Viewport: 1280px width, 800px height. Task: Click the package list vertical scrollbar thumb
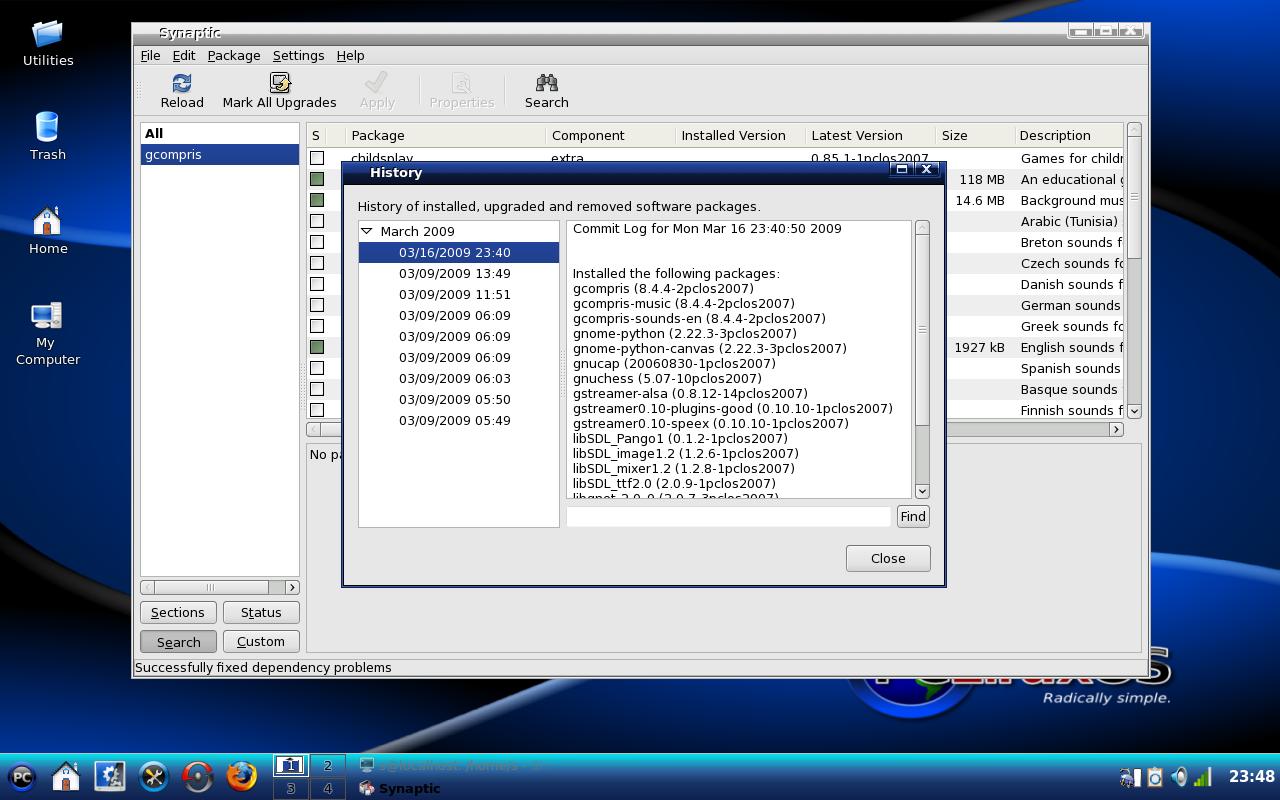tap(1134, 199)
